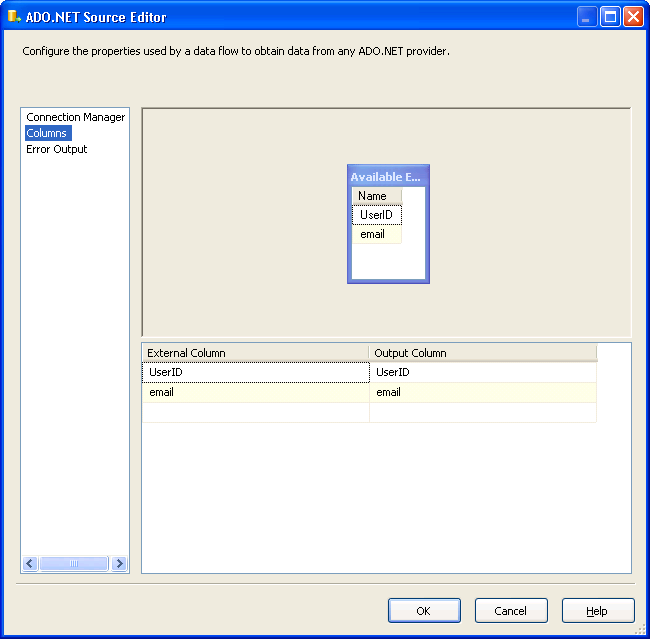Maximize the ADO.NET Source Editor window
650x639 pixels.
(x=610, y=17)
